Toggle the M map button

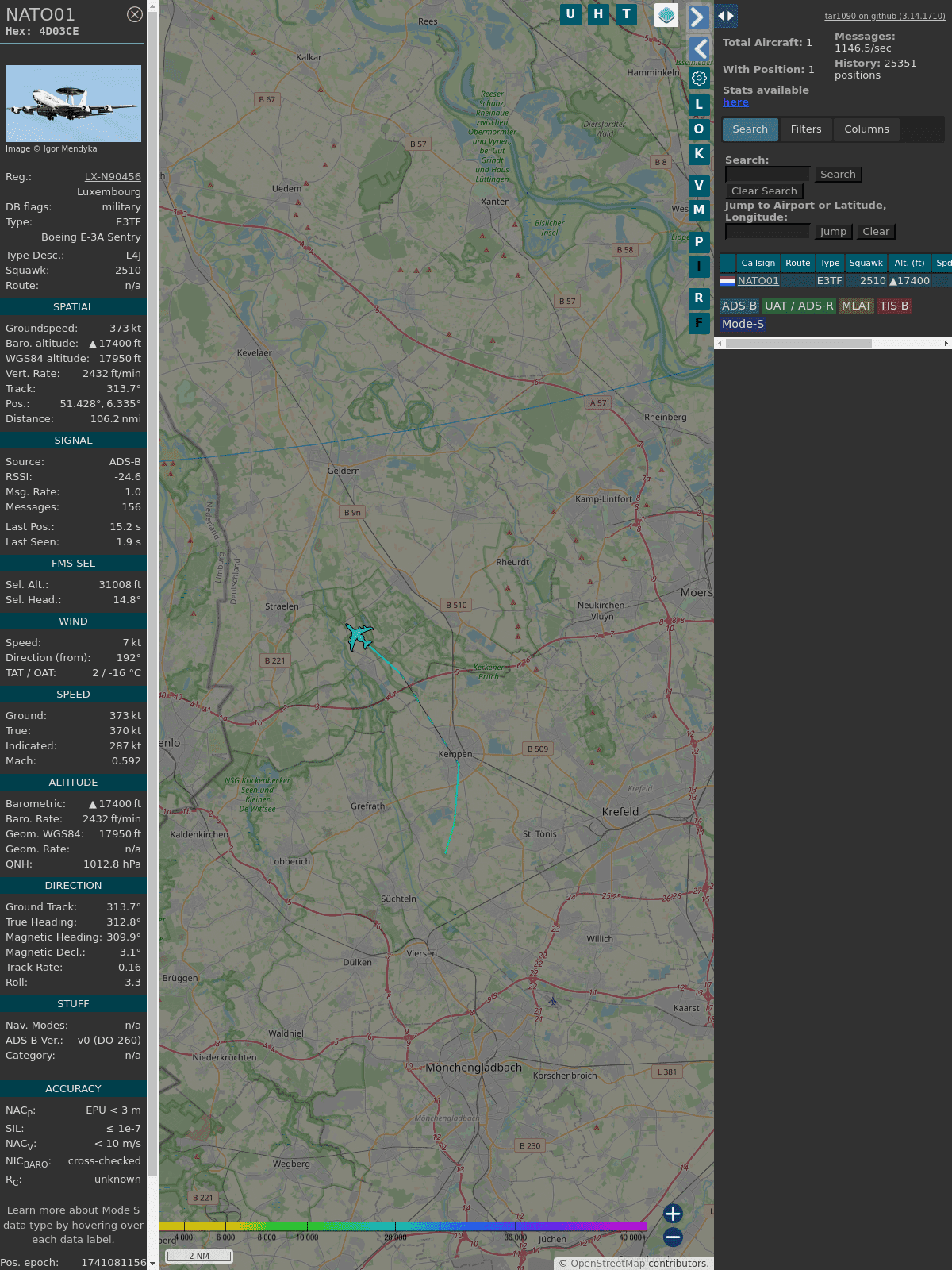(x=699, y=210)
